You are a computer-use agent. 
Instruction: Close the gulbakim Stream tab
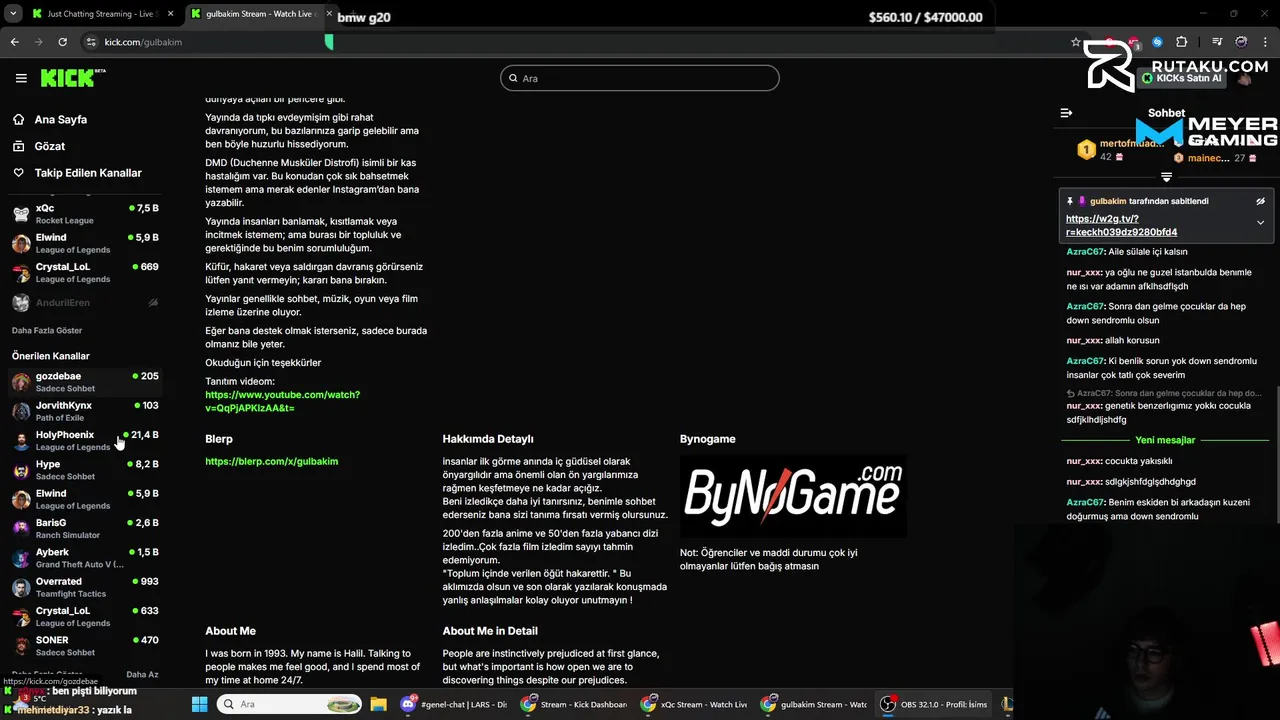click(328, 14)
